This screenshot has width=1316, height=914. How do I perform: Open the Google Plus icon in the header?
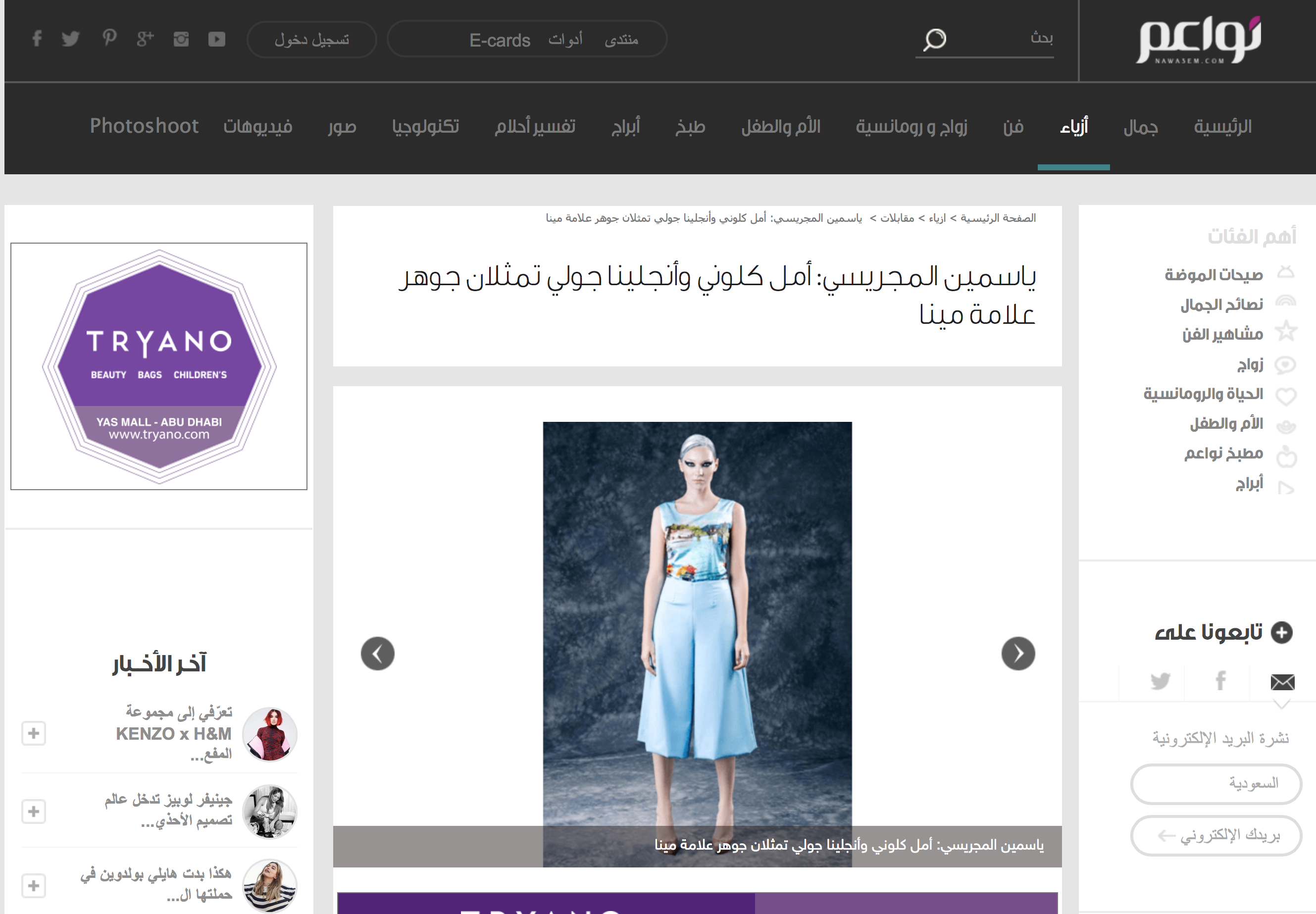point(146,39)
